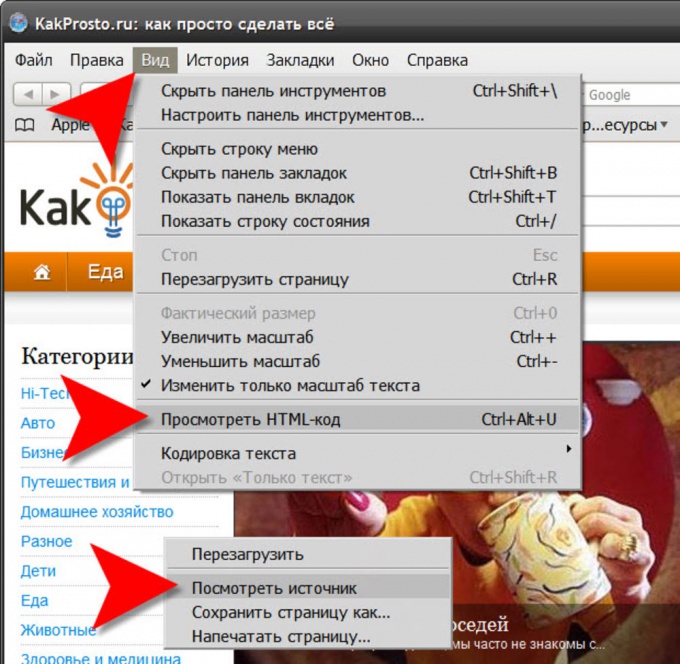Click the KakProsto lightbulb logo

click(114, 201)
